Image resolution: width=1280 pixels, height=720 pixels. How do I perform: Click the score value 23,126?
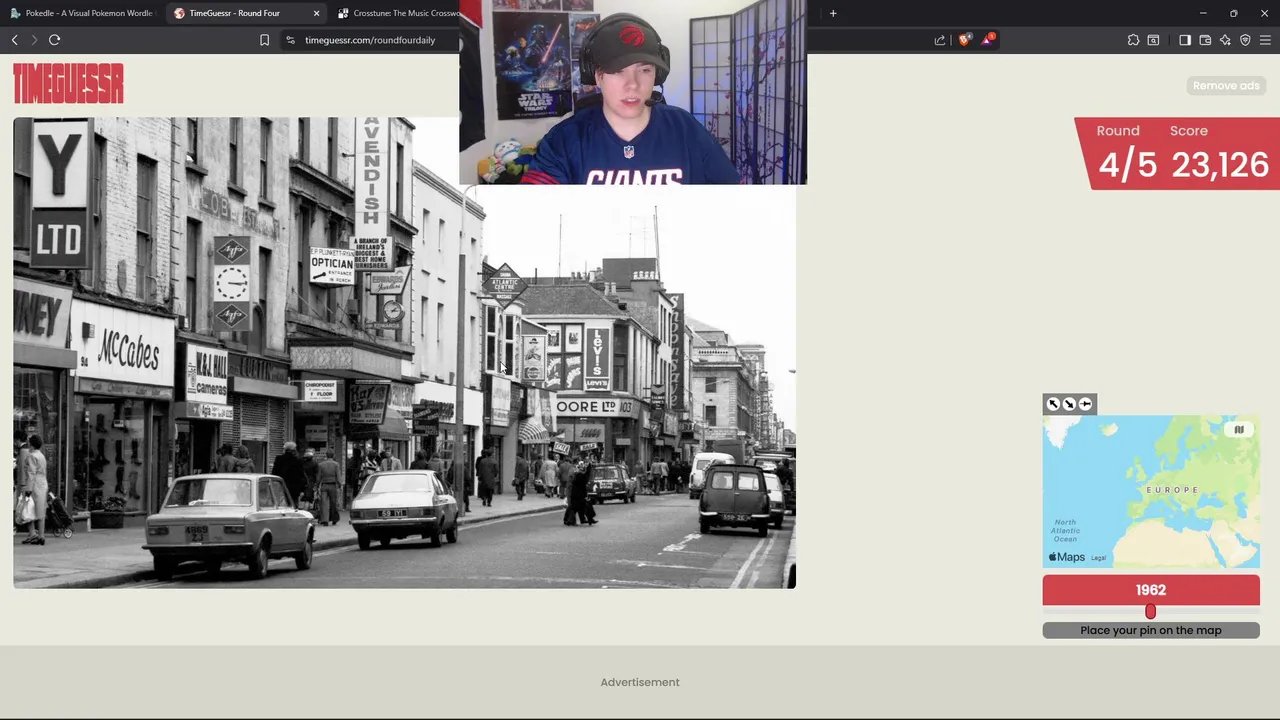pyautogui.click(x=1219, y=165)
